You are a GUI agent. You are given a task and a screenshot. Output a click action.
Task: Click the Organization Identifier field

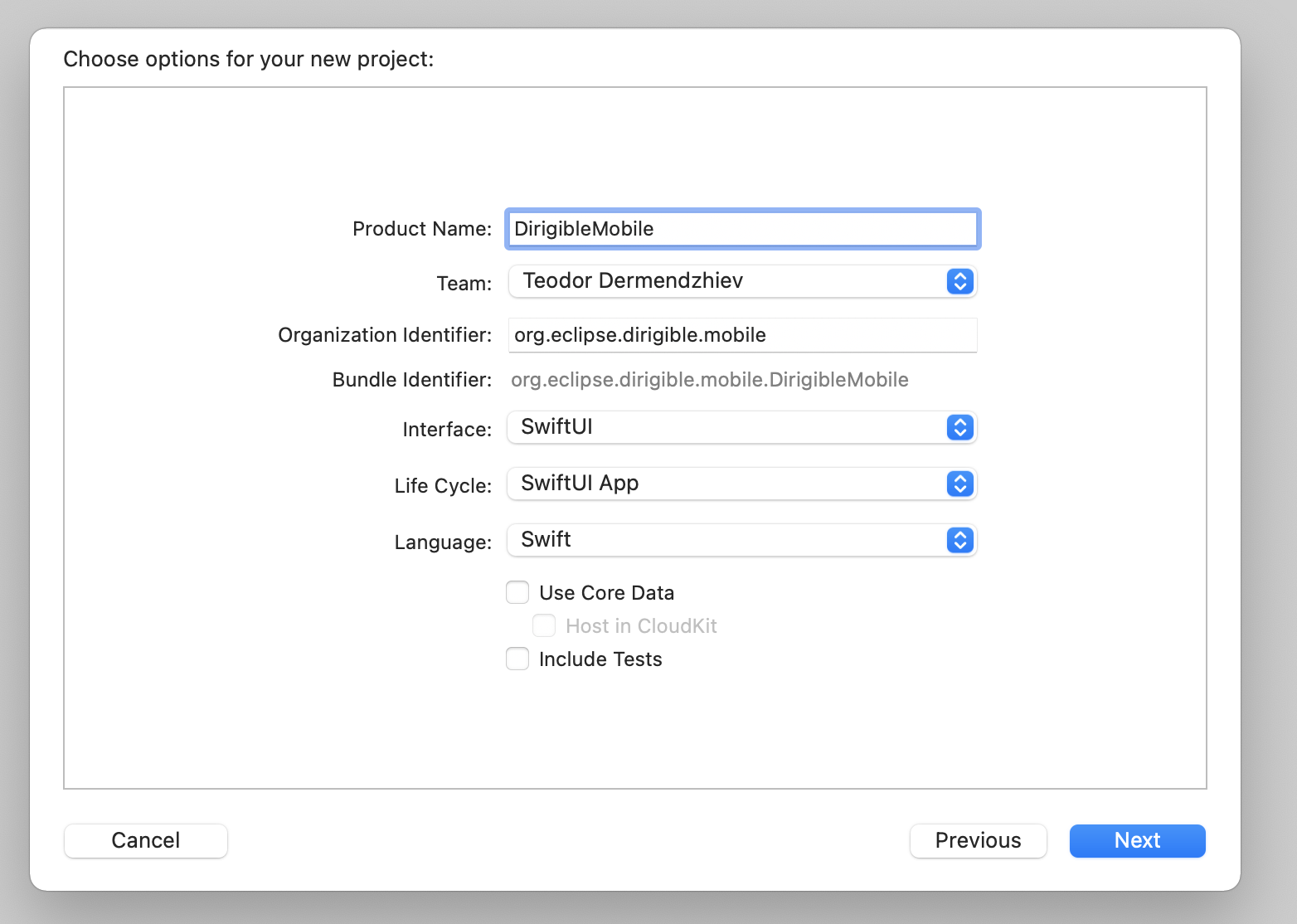(x=742, y=335)
